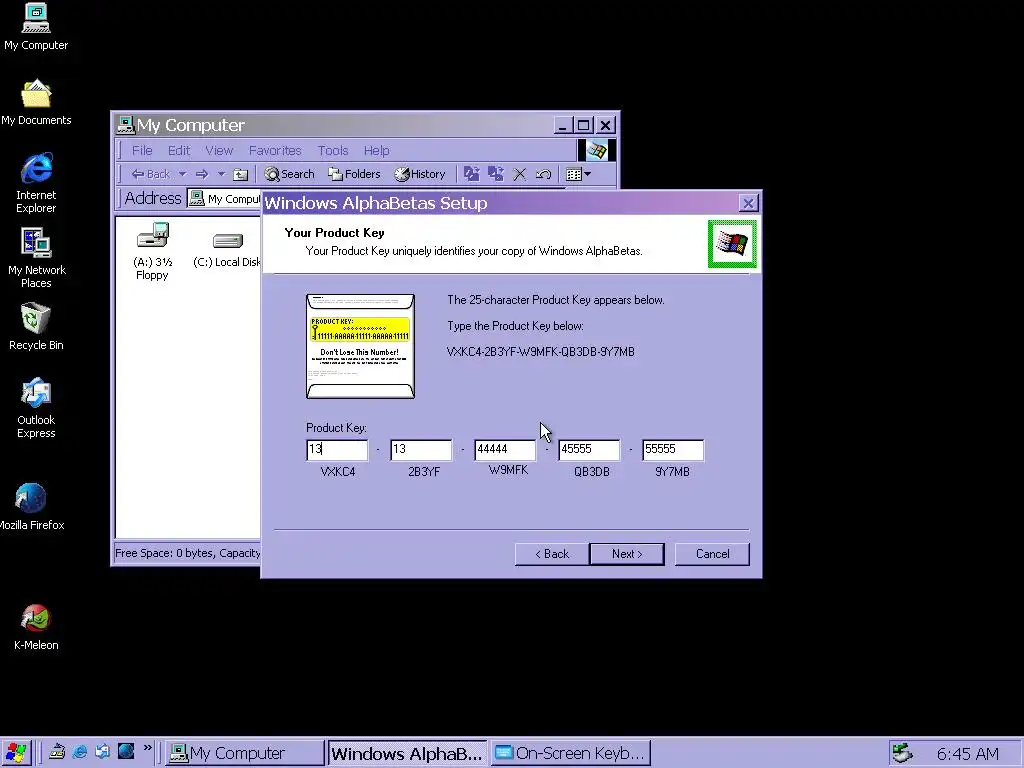Launch Outlook Express from the desktop

point(36,408)
